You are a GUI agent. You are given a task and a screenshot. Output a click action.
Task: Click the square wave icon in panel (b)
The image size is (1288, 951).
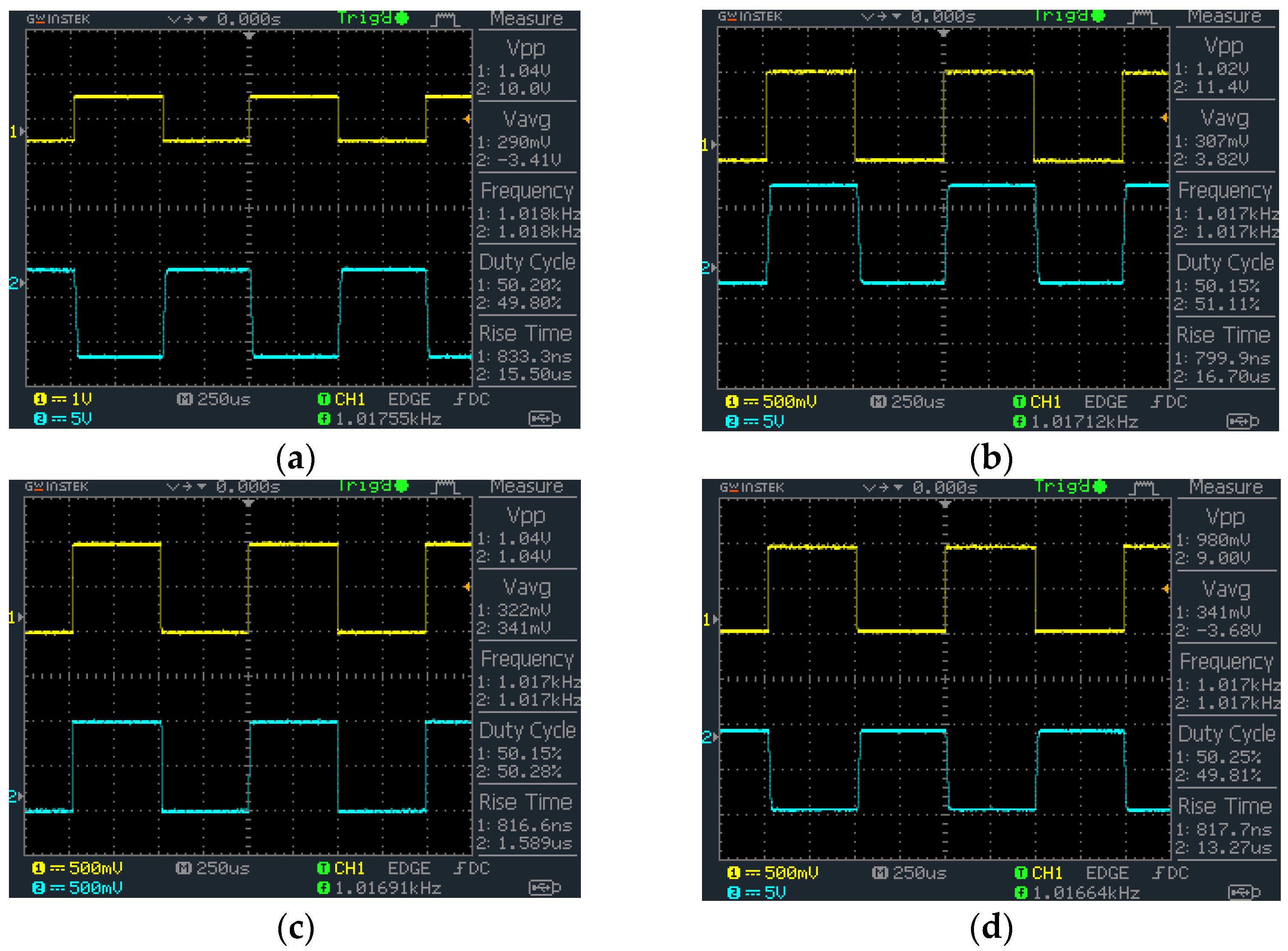click(x=1141, y=17)
